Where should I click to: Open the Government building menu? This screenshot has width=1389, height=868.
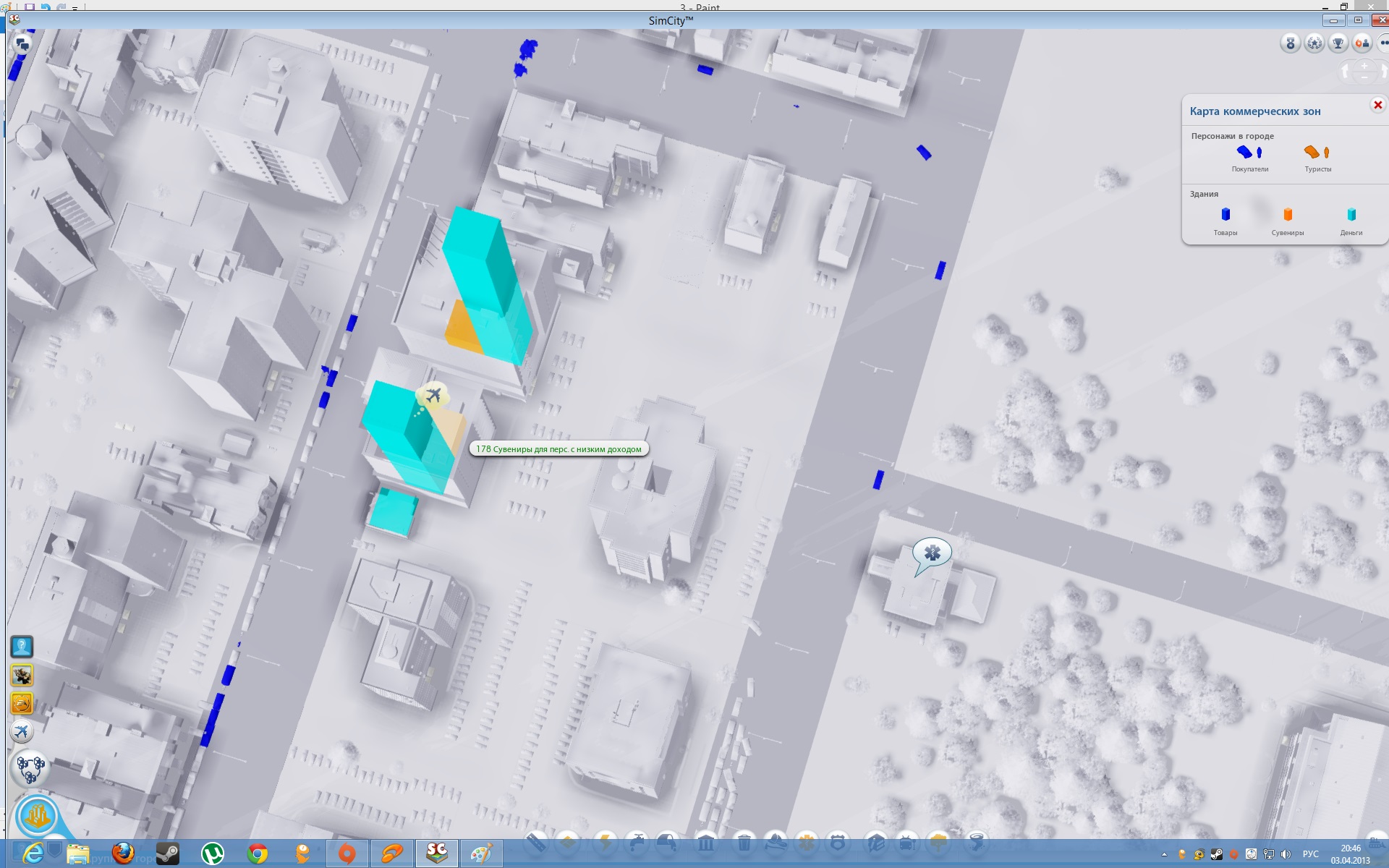pyautogui.click(x=706, y=843)
